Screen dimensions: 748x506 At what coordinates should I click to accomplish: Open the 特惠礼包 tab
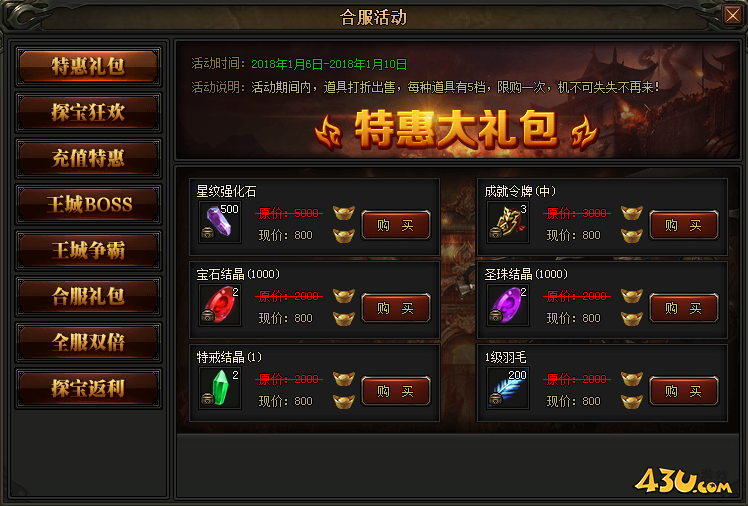(x=89, y=66)
